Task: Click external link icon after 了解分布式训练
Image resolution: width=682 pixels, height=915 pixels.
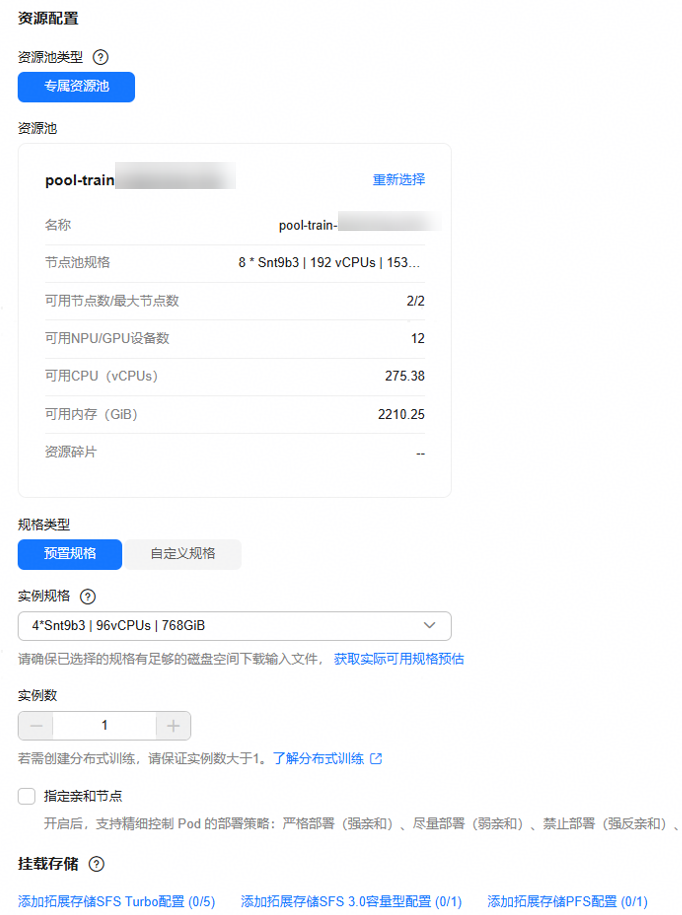Action: pyautogui.click(x=376, y=759)
